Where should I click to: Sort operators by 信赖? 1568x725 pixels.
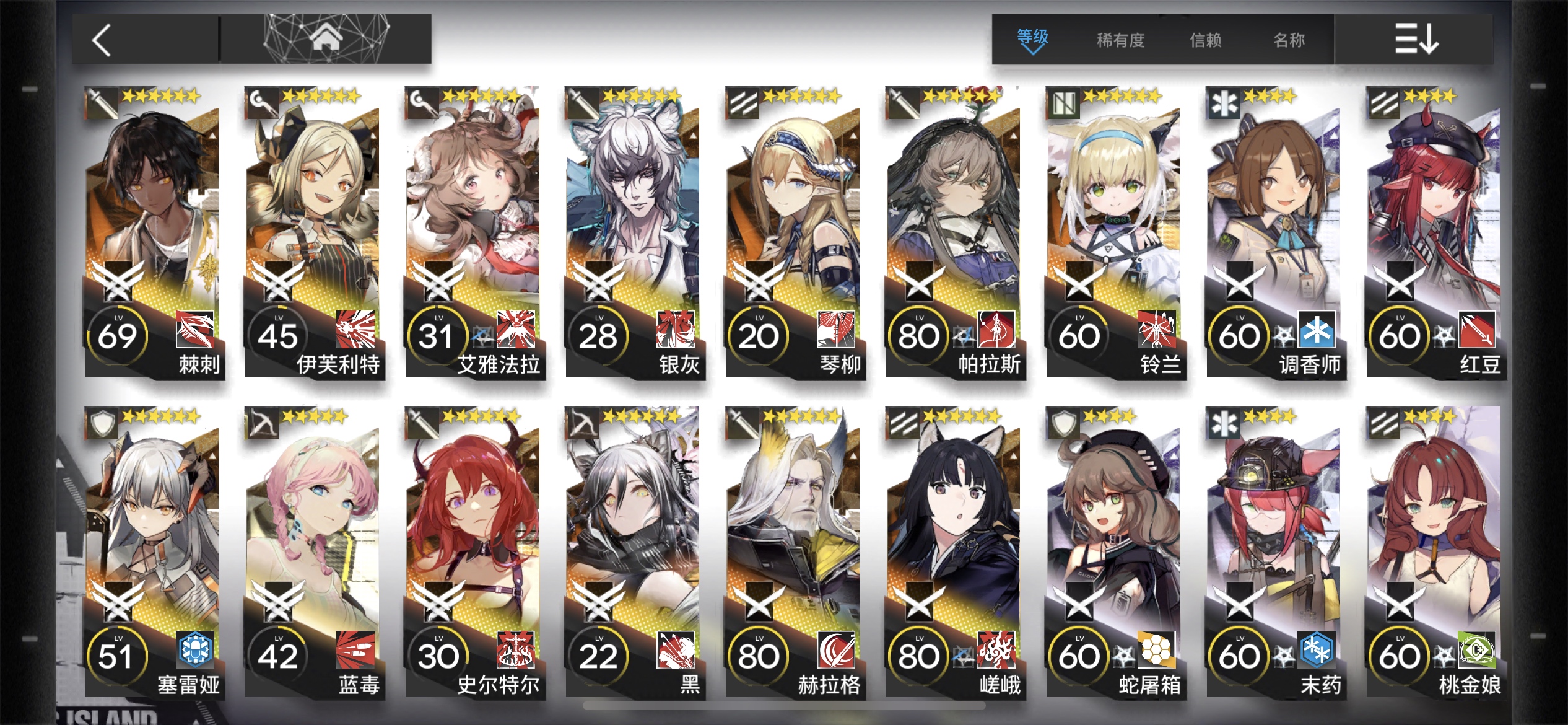coord(1205,40)
